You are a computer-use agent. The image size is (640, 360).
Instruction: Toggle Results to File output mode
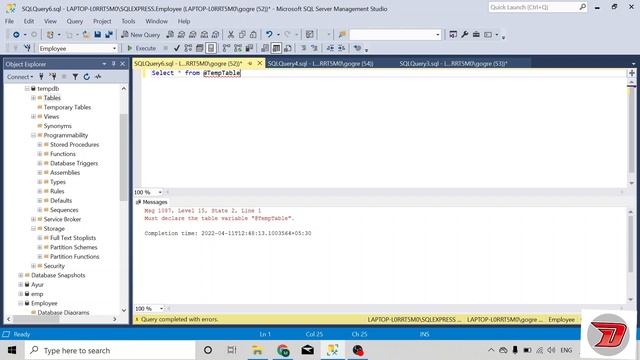288,48
